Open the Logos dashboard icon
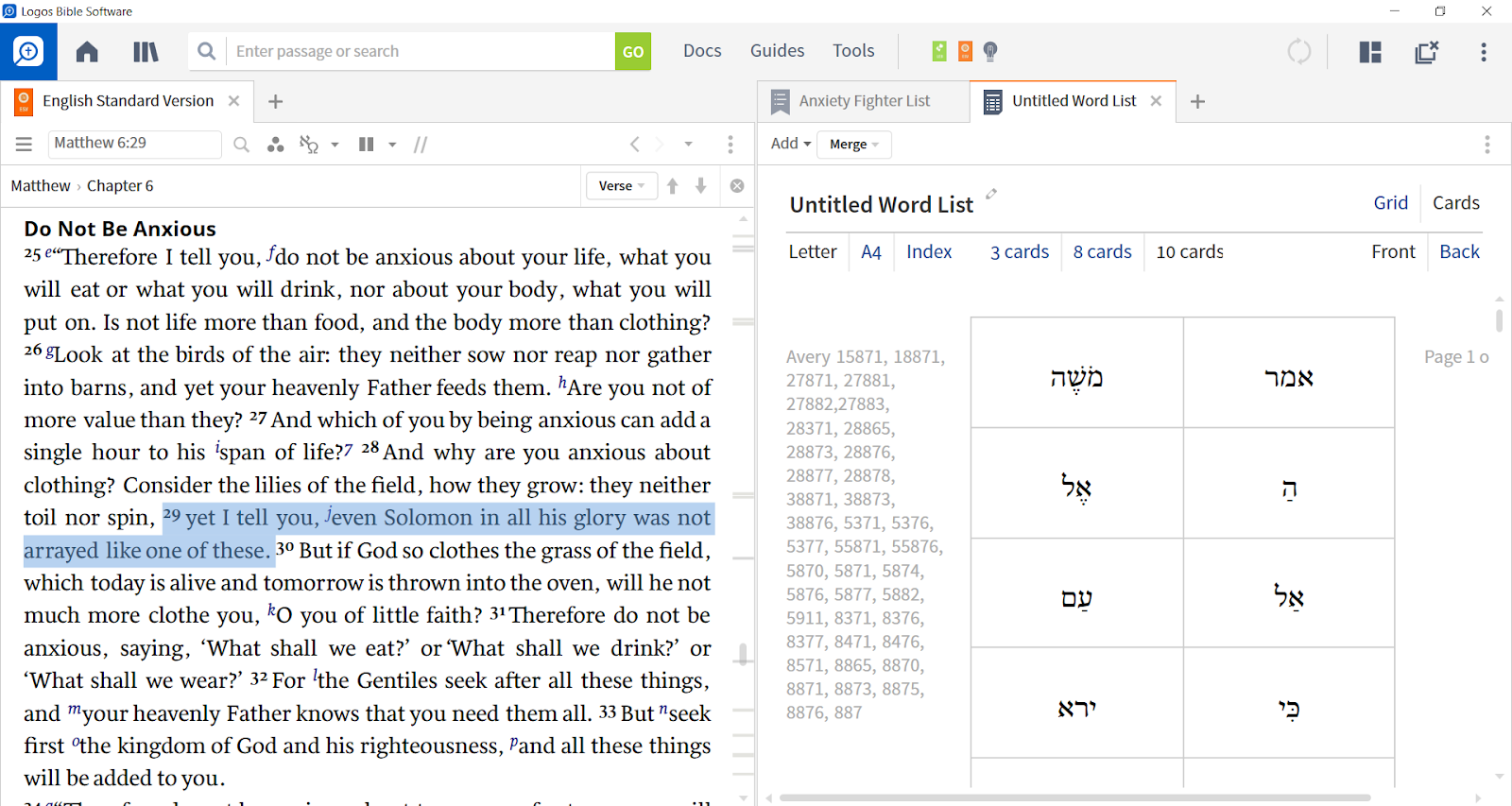 tap(28, 51)
